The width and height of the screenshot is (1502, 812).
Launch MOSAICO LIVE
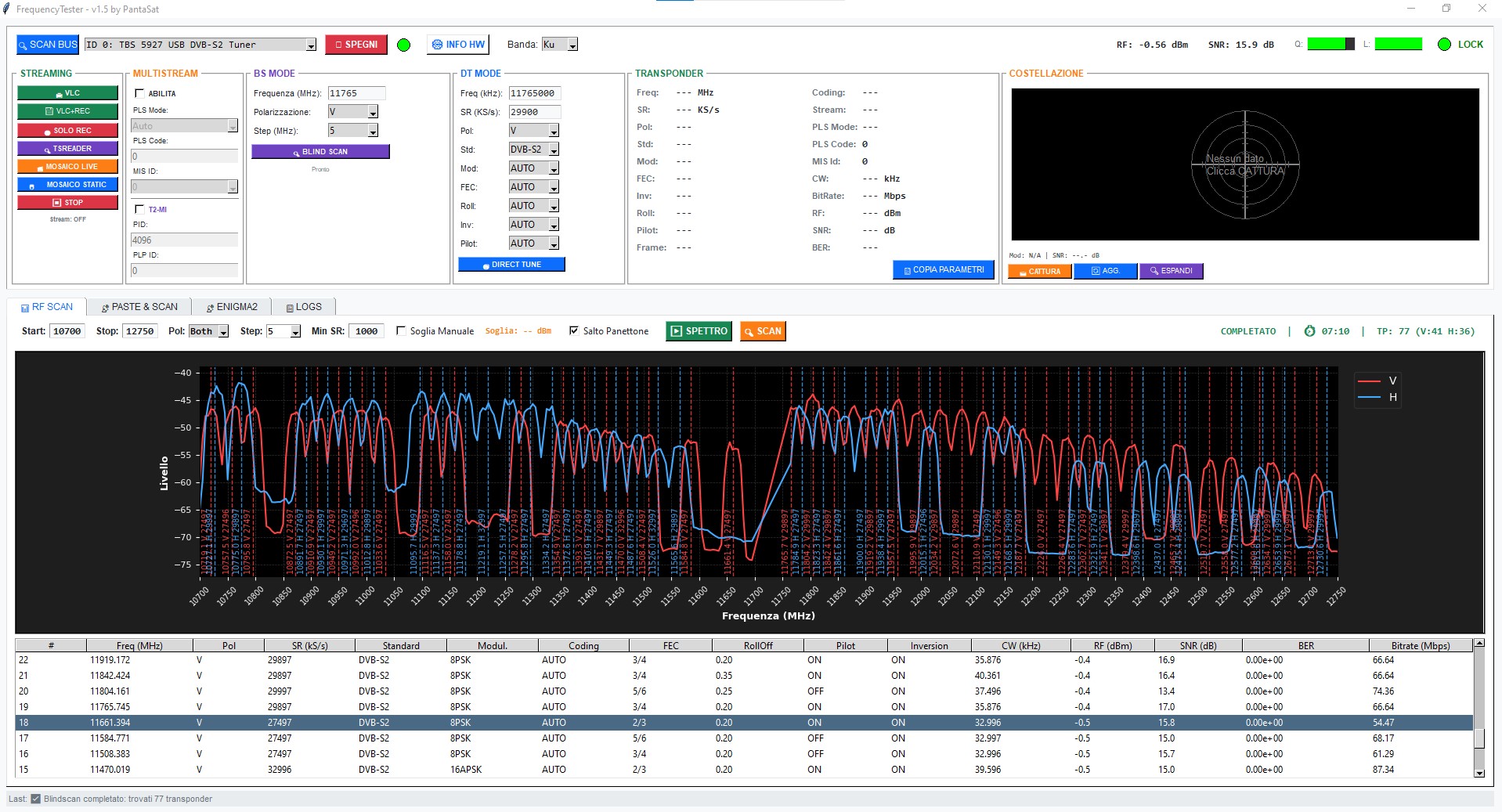point(68,166)
